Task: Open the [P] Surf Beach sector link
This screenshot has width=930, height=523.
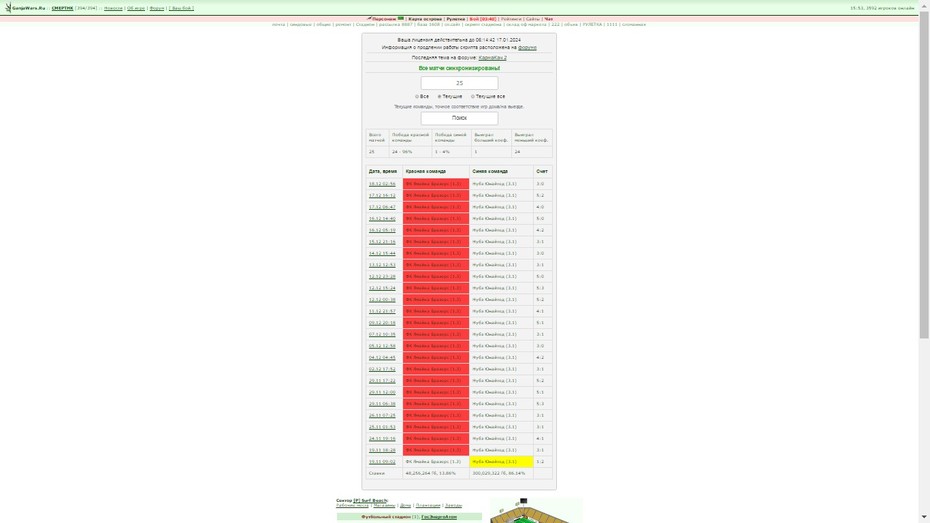Action: pos(371,500)
